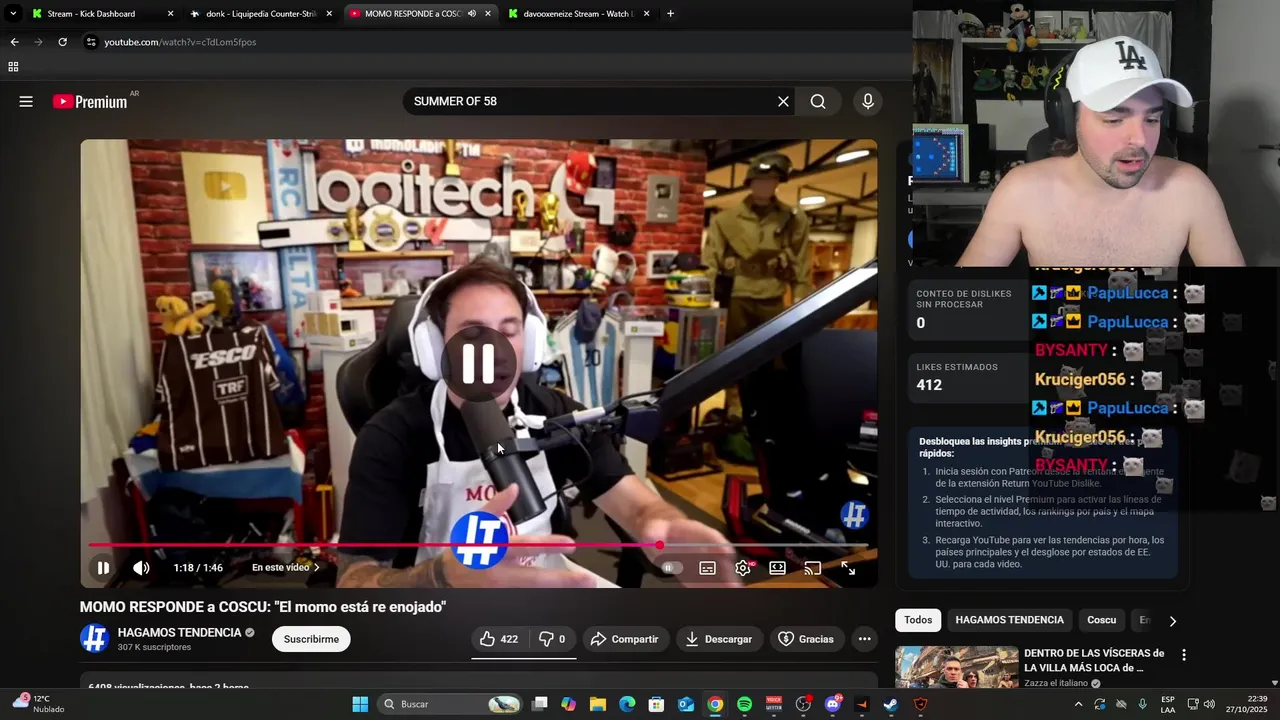This screenshot has height=720, width=1280.
Task: Reload the current page
Action: pos(62,42)
